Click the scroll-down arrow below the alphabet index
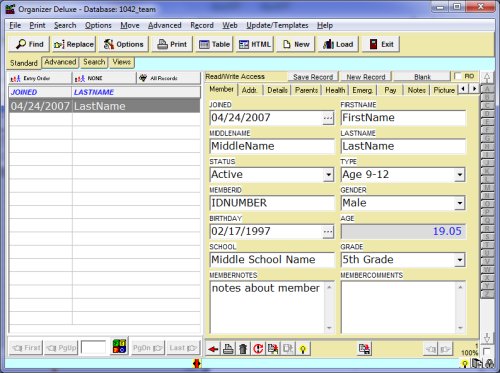Screen dimensions: 500x373 coord(487,338)
